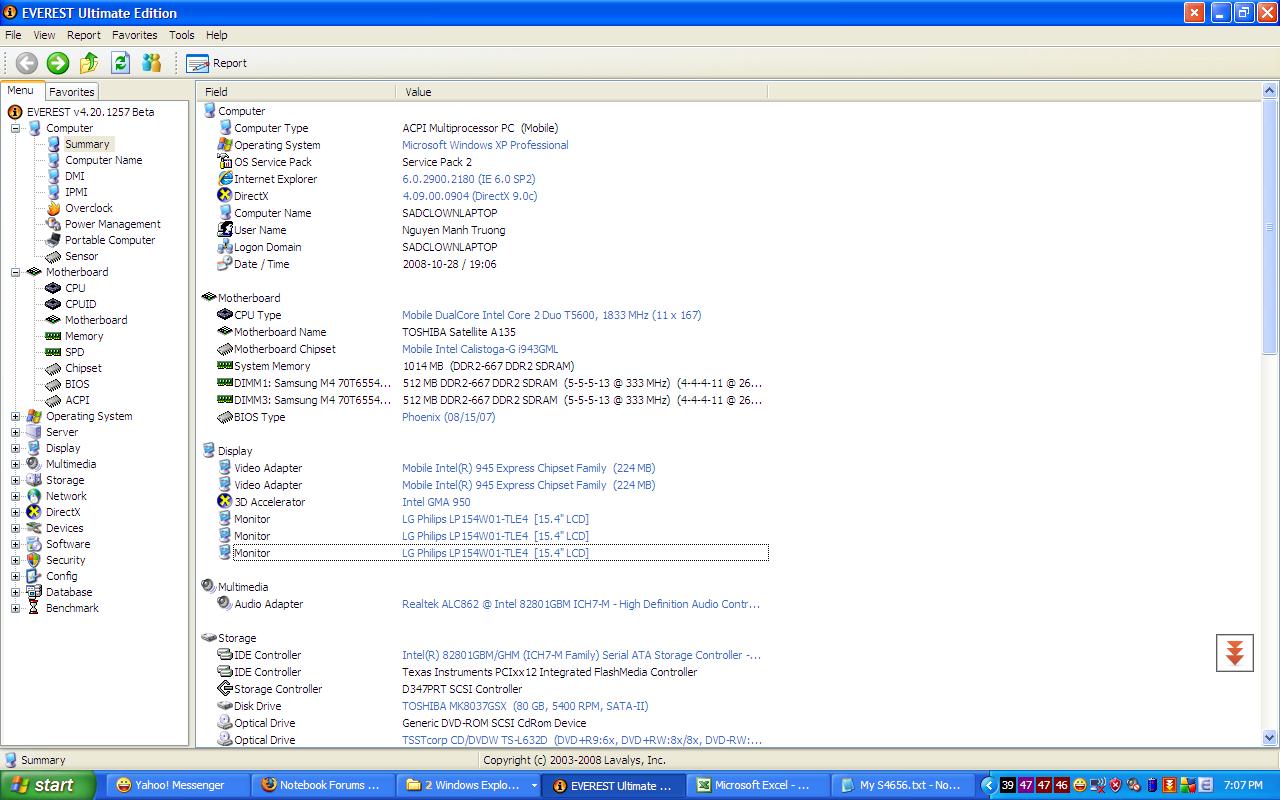Open the Realtek ALC862 audio adapter link
This screenshot has height=800, width=1280.
coord(581,604)
